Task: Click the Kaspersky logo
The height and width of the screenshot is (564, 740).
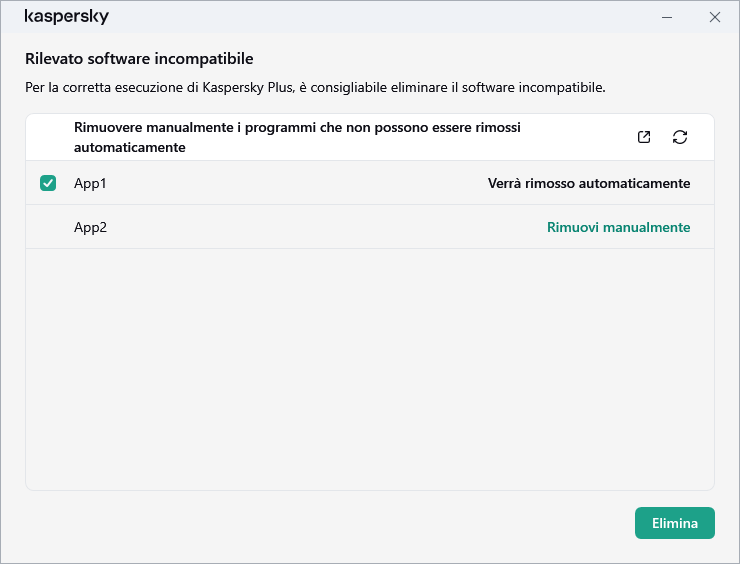Action: click(x=66, y=17)
